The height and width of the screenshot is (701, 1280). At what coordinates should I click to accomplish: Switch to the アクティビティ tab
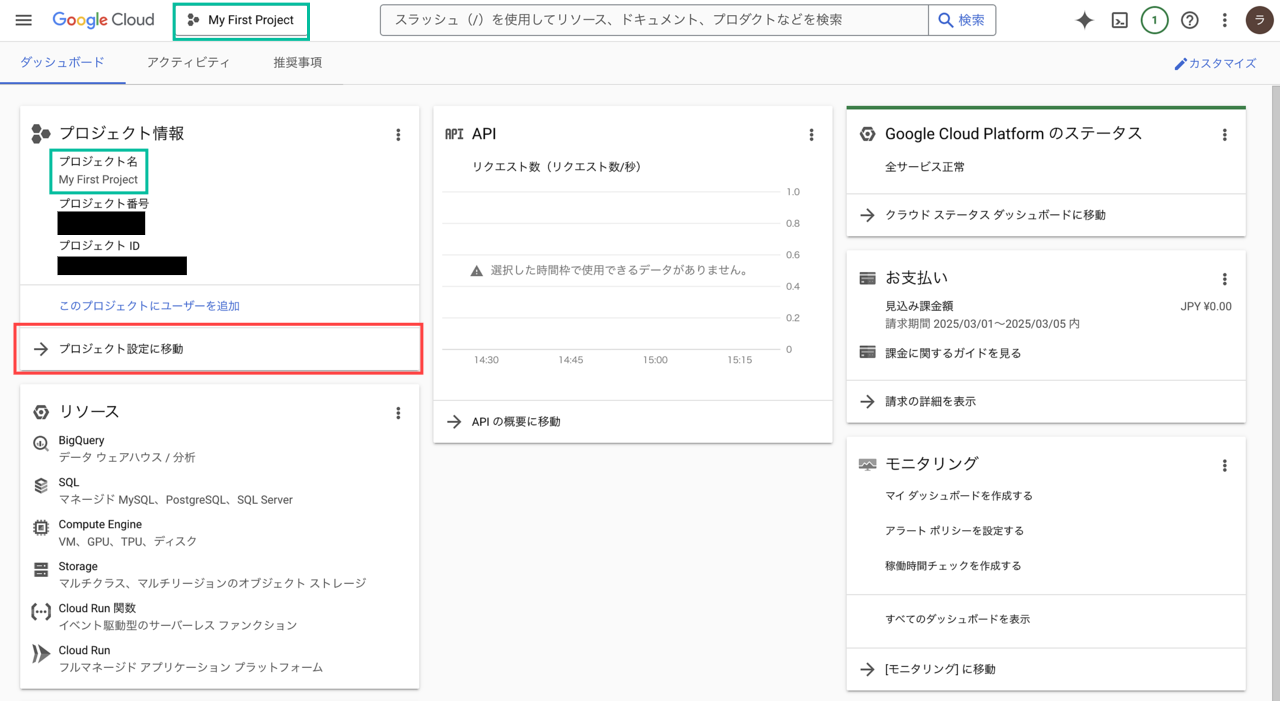[188, 62]
